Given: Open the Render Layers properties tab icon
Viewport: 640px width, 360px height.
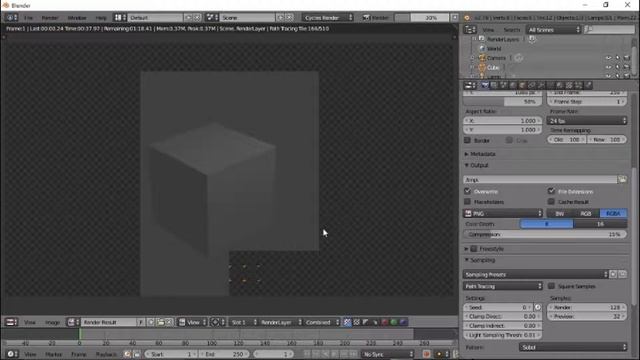Looking at the screenshot, I should point(494,85).
